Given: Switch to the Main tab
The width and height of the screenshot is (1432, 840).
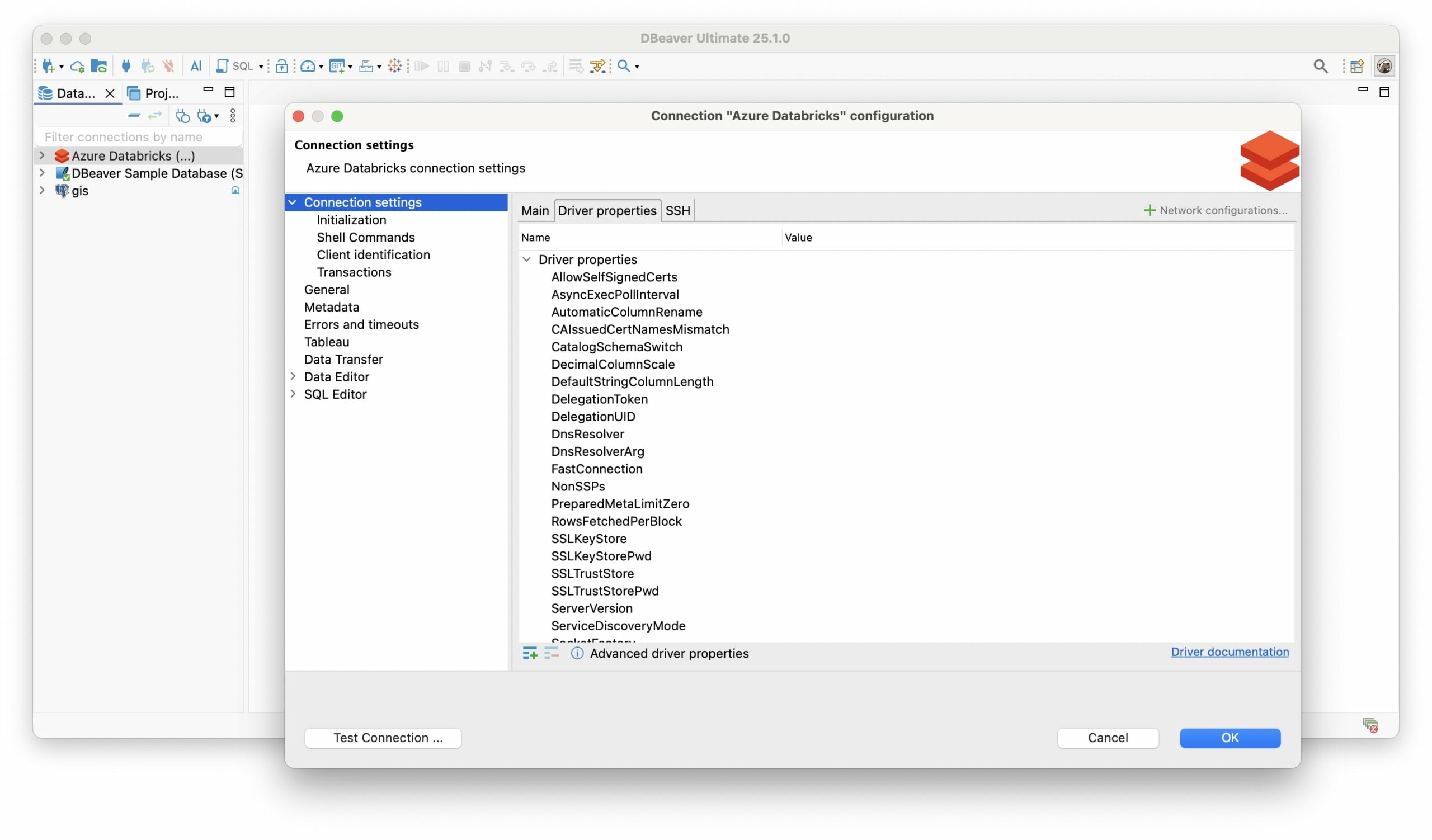Looking at the screenshot, I should 535,211.
